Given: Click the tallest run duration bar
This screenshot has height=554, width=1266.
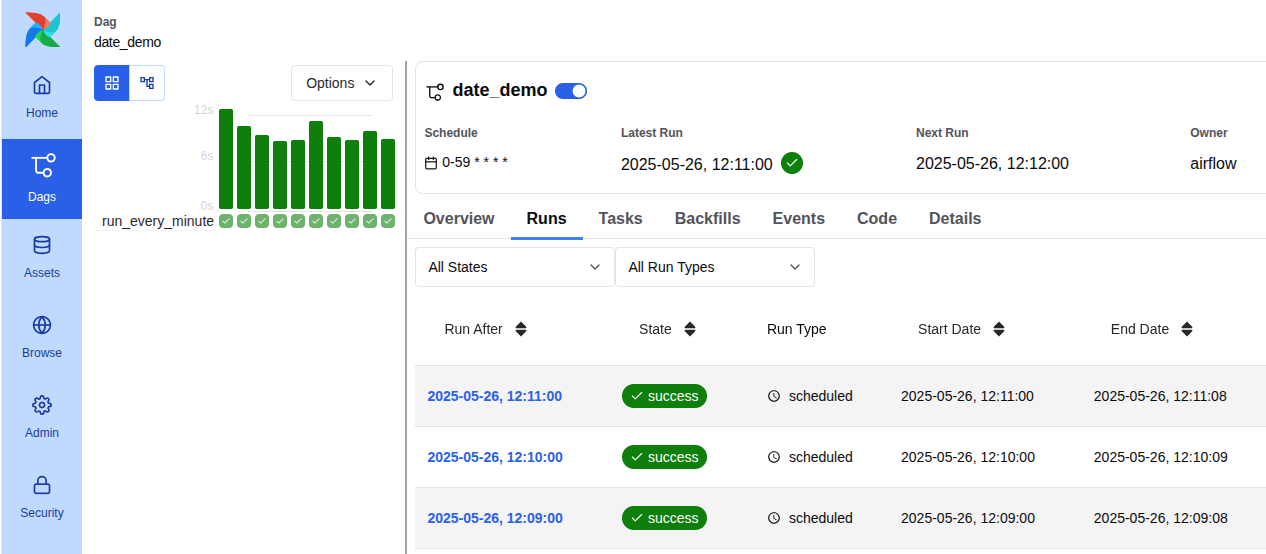Looking at the screenshot, I should pos(226,158).
